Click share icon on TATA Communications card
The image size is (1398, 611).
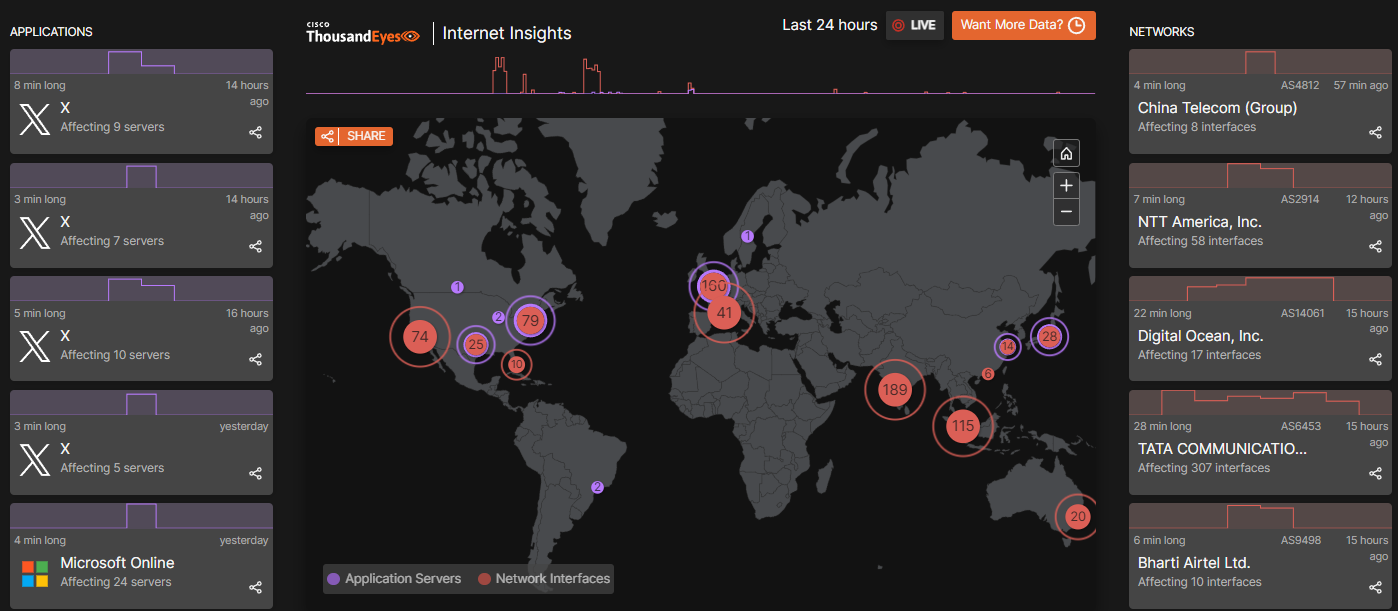coord(1374,473)
